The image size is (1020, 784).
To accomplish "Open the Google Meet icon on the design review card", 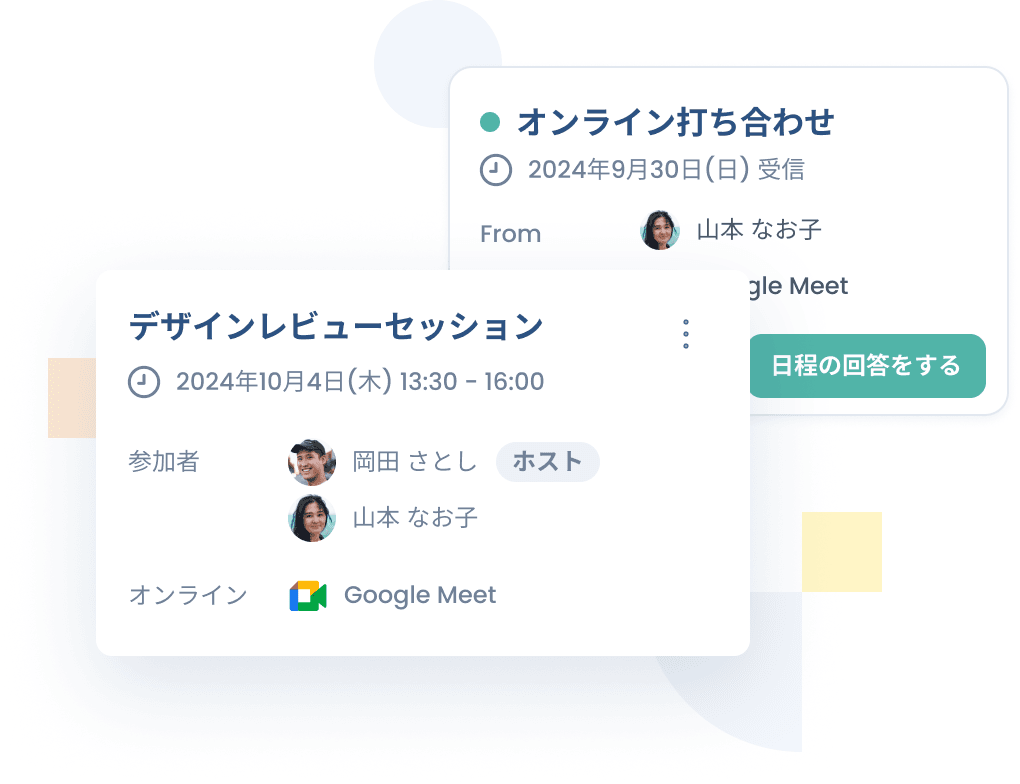I will (310, 595).
